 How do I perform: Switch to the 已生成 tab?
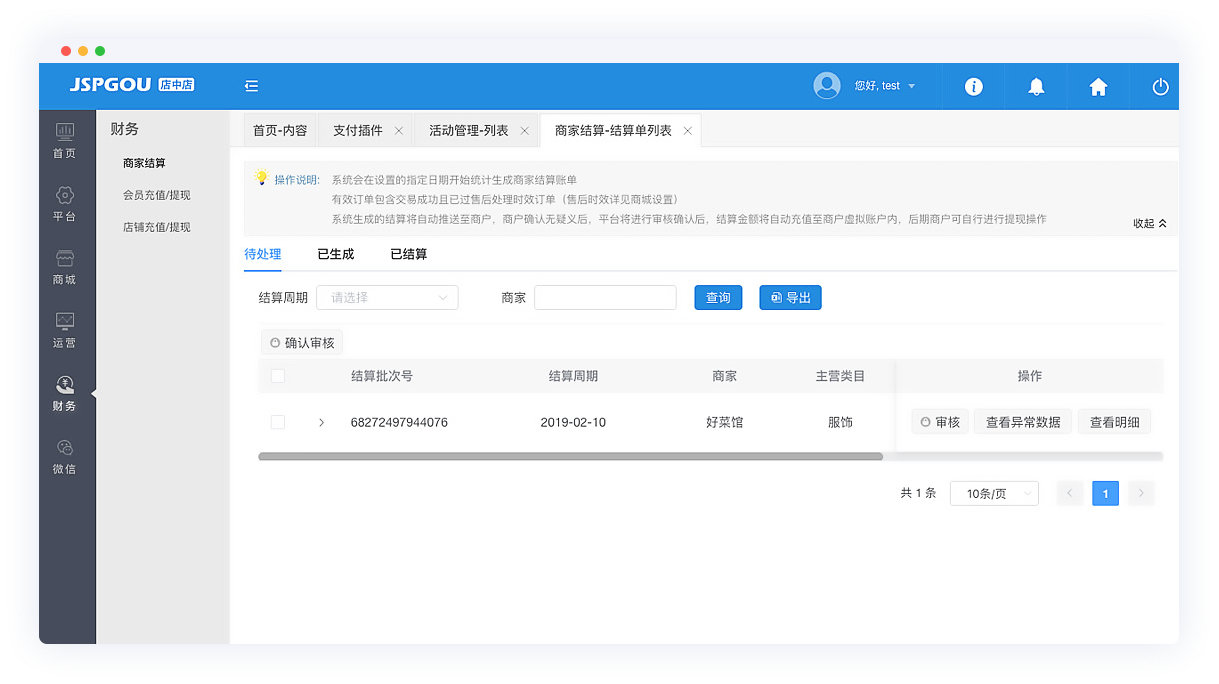pos(335,254)
